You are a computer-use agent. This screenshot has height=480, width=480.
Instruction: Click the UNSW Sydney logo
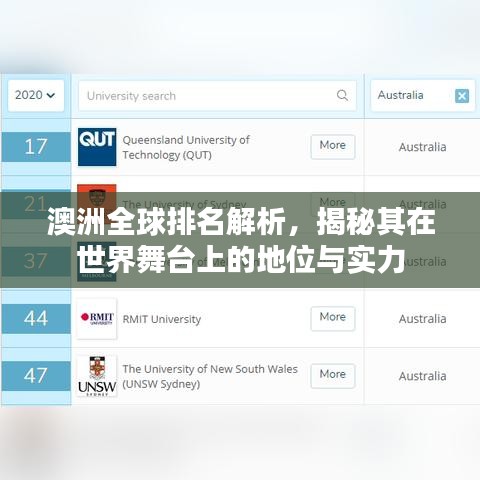[x=97, y=376]
